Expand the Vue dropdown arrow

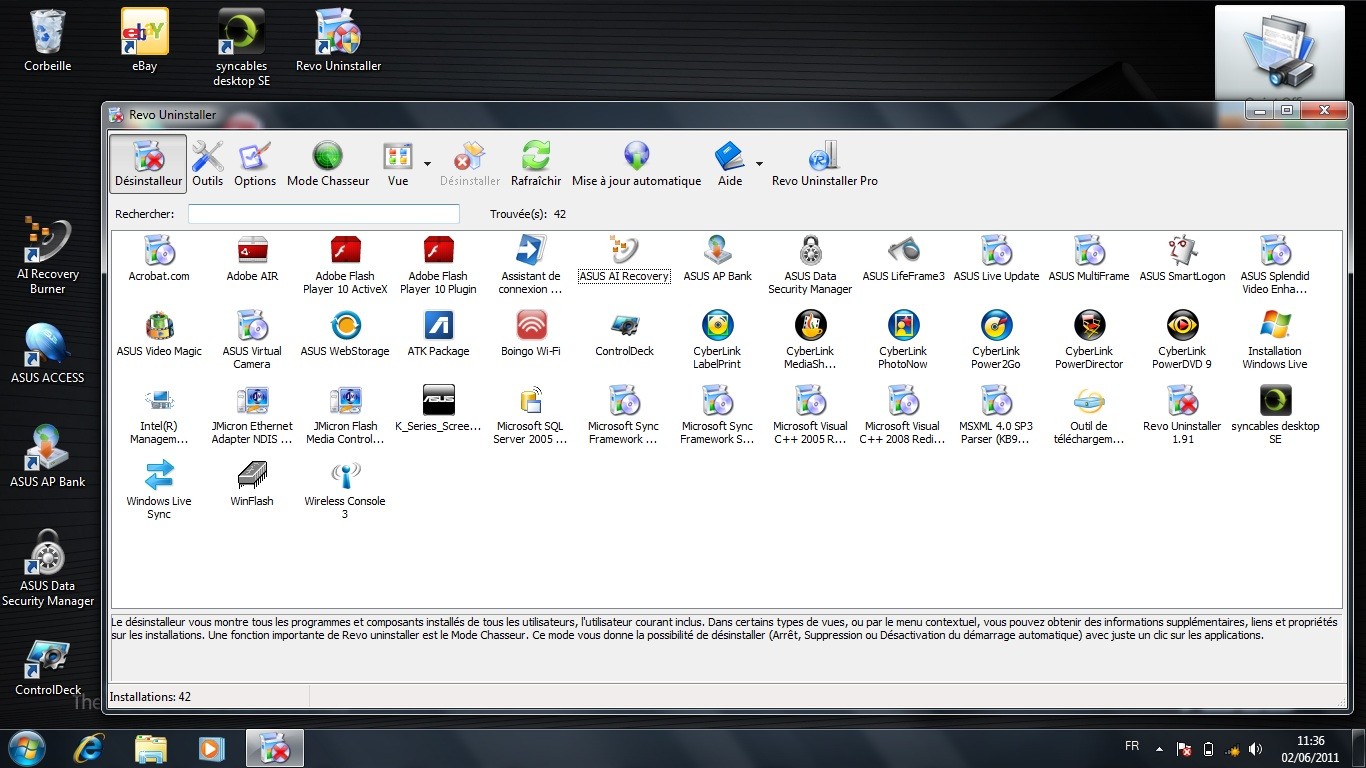(427, 164)
